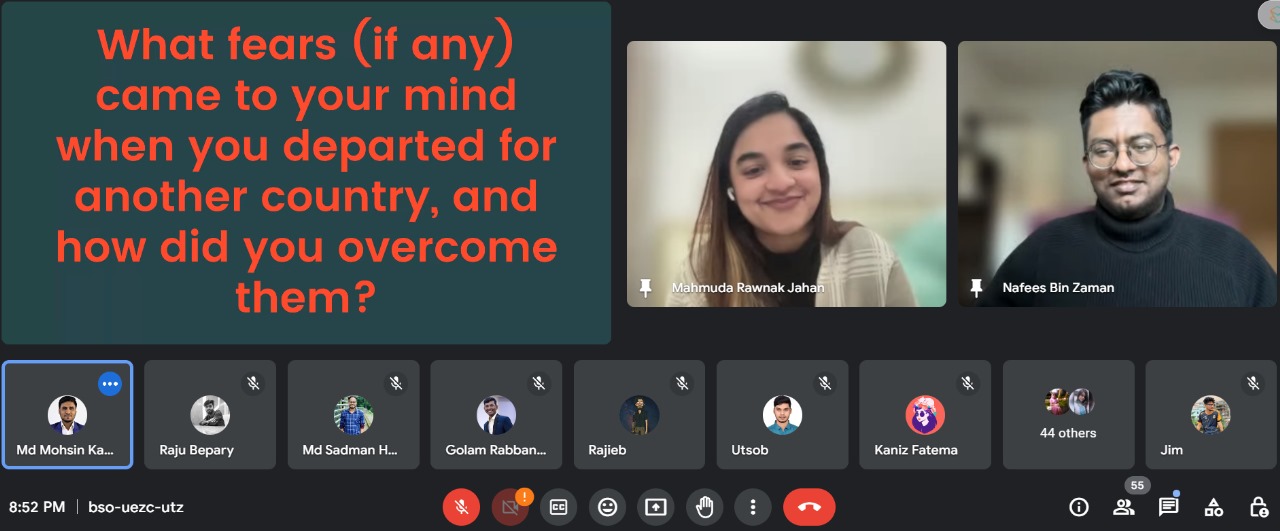Open chat with everyone

(1168, 507)
